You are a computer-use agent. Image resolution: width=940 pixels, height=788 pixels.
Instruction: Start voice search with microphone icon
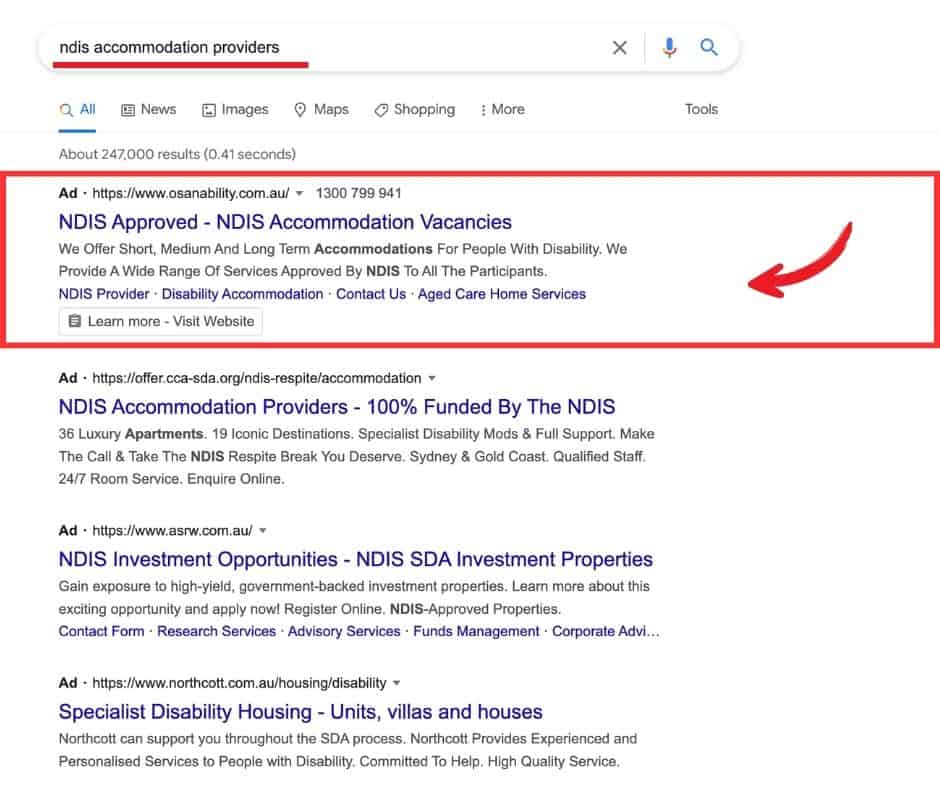pos(669,48)
